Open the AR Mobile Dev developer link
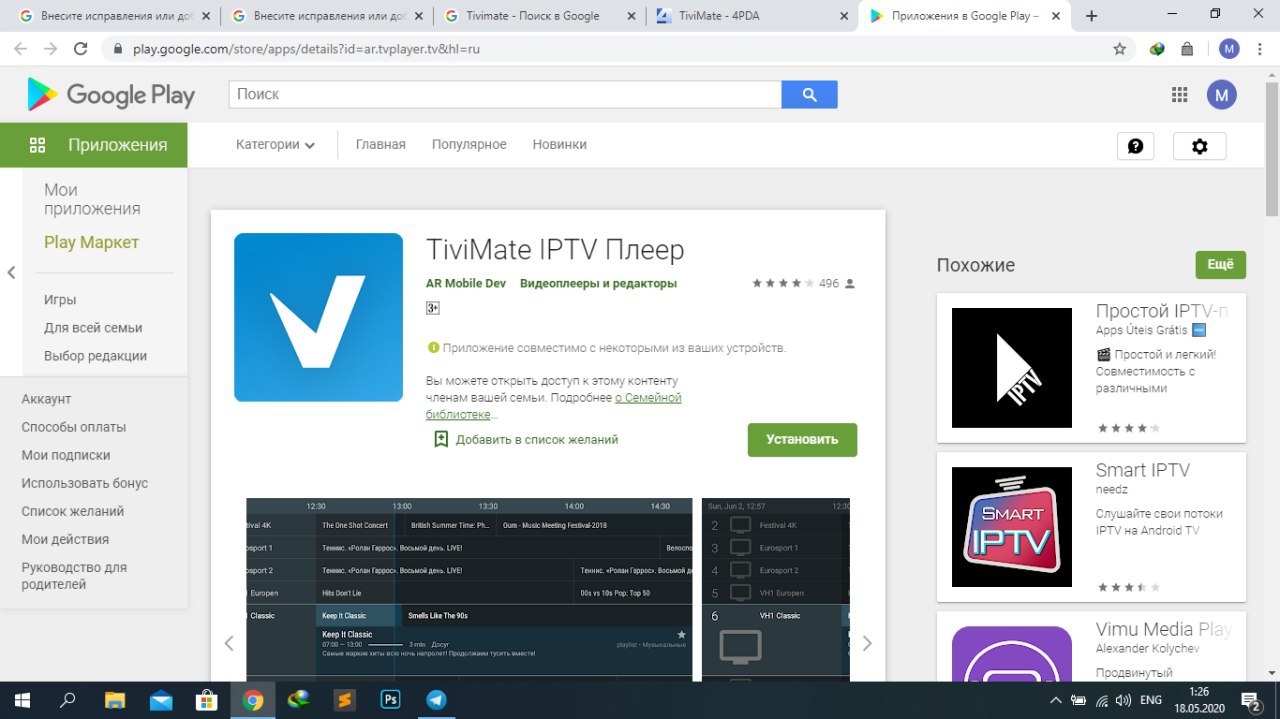Screen dimensions: 1280x719 (x=466, y=284)
